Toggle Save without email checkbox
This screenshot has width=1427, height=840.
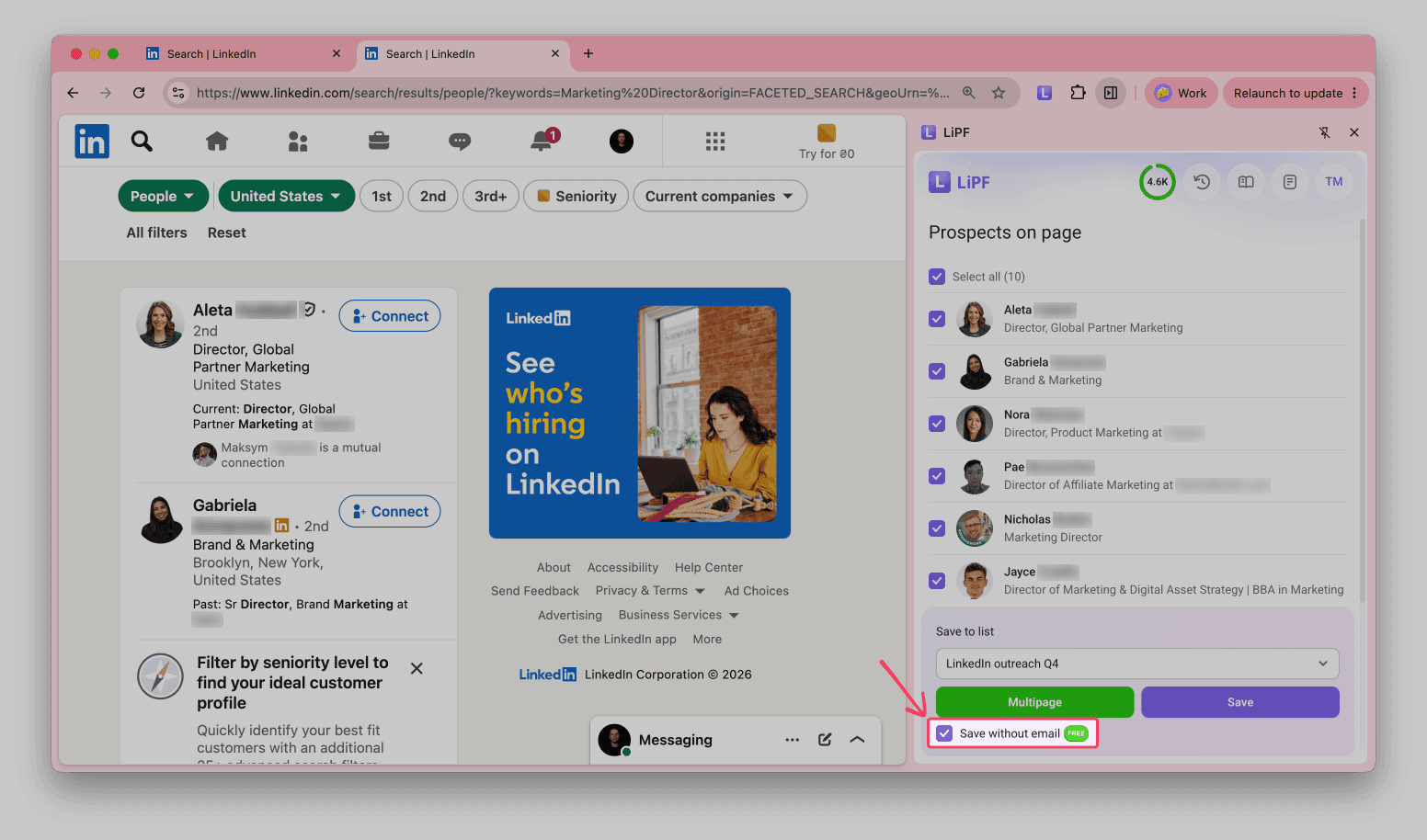pos(944,733)
